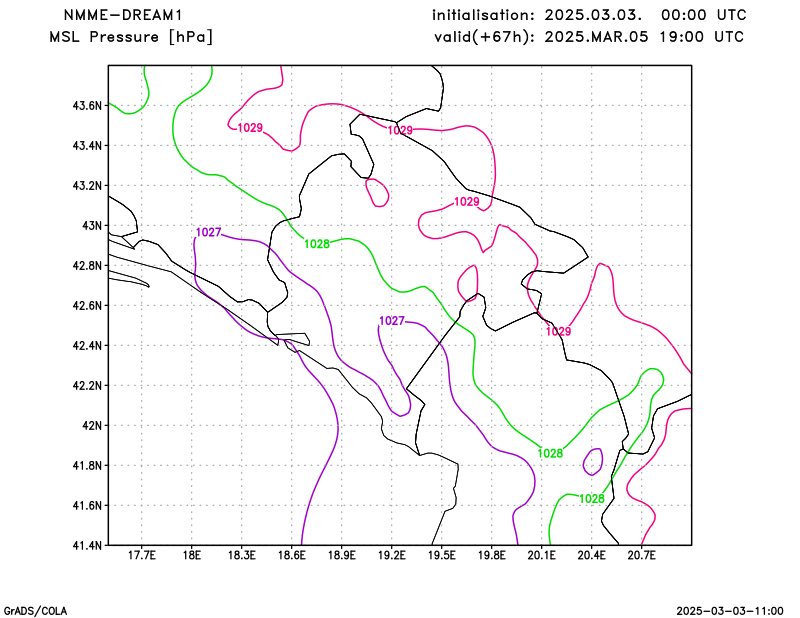The height and width of the screenshot is (618, 800).
Task: Click the 42.4N latitude axis label
Action: (x=87, y=345)
